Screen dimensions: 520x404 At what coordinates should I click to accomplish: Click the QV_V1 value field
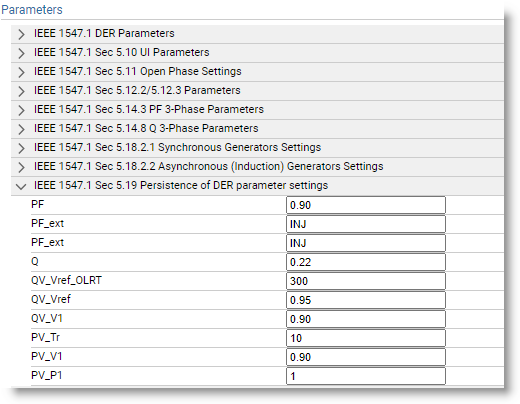tap(366, 319)
